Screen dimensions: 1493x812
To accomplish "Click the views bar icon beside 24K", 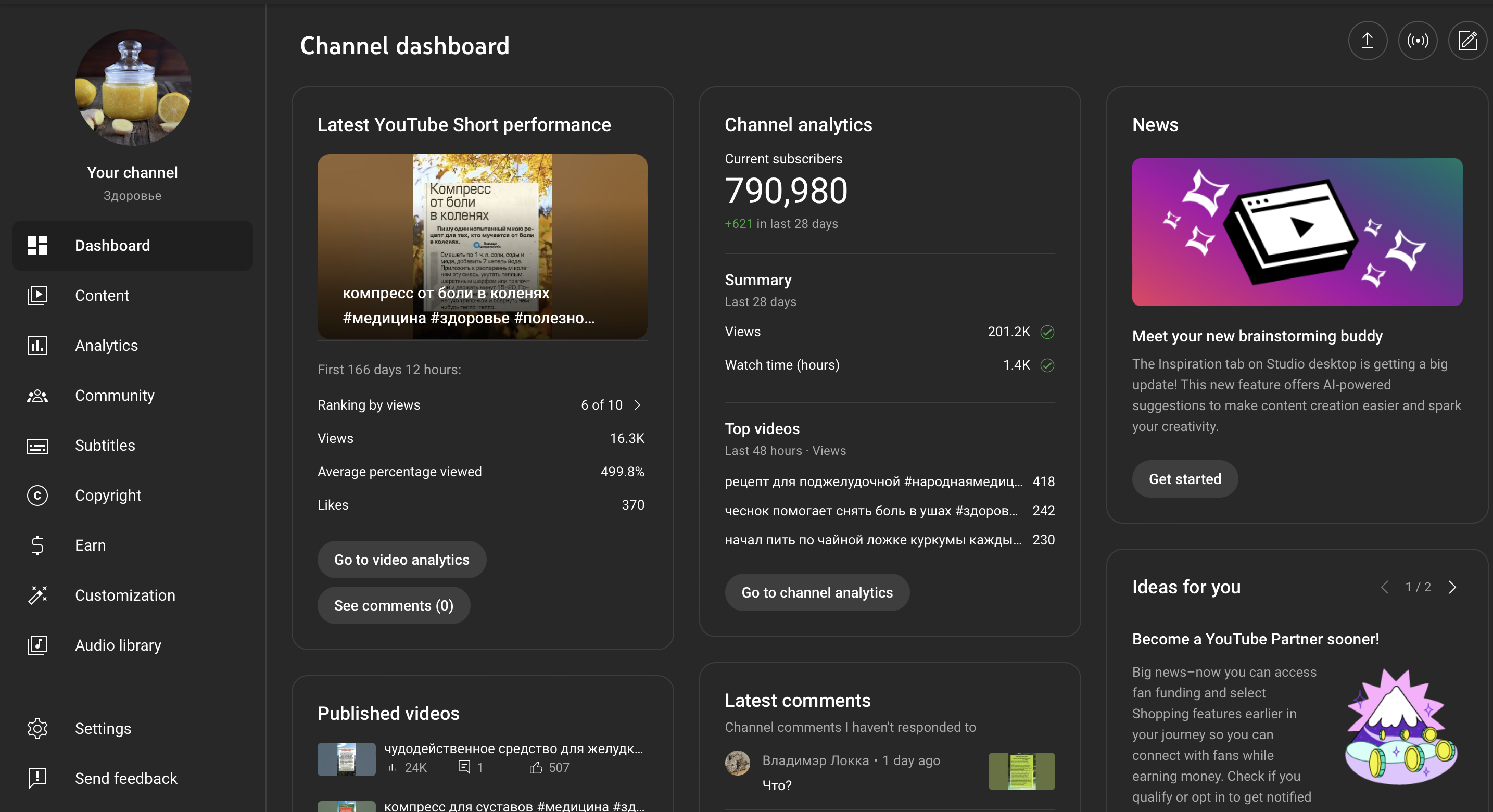I will [x=392, y=767].
